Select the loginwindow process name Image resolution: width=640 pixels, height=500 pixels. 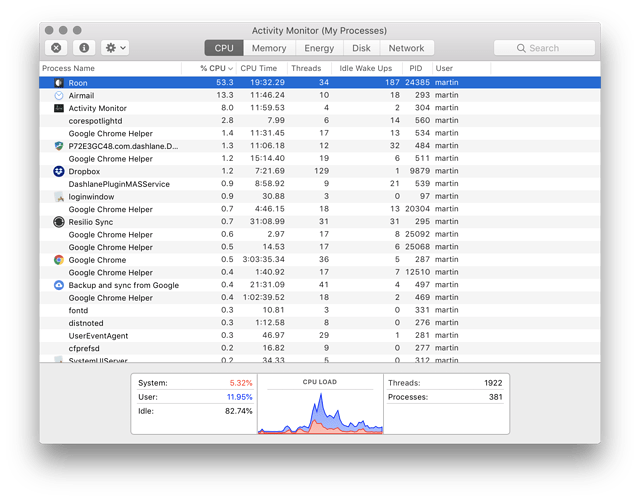click(x=91, y=197)
